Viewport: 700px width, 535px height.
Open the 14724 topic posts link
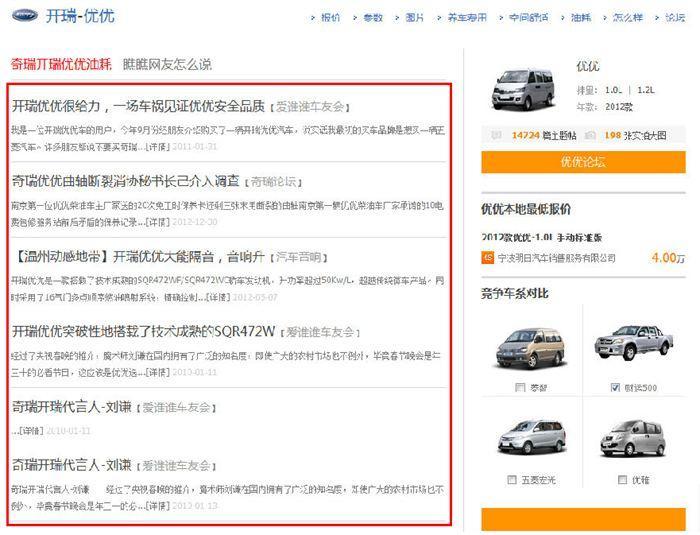tap(544, 135)
